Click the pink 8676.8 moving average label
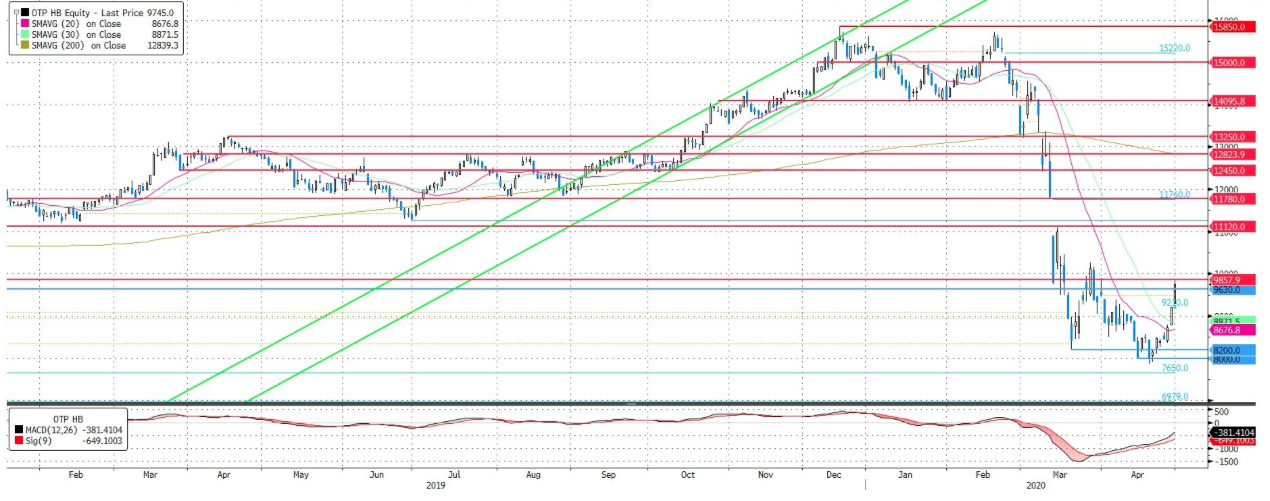Viewport: 1270px width, 501px height. [x=1226, y=330]
